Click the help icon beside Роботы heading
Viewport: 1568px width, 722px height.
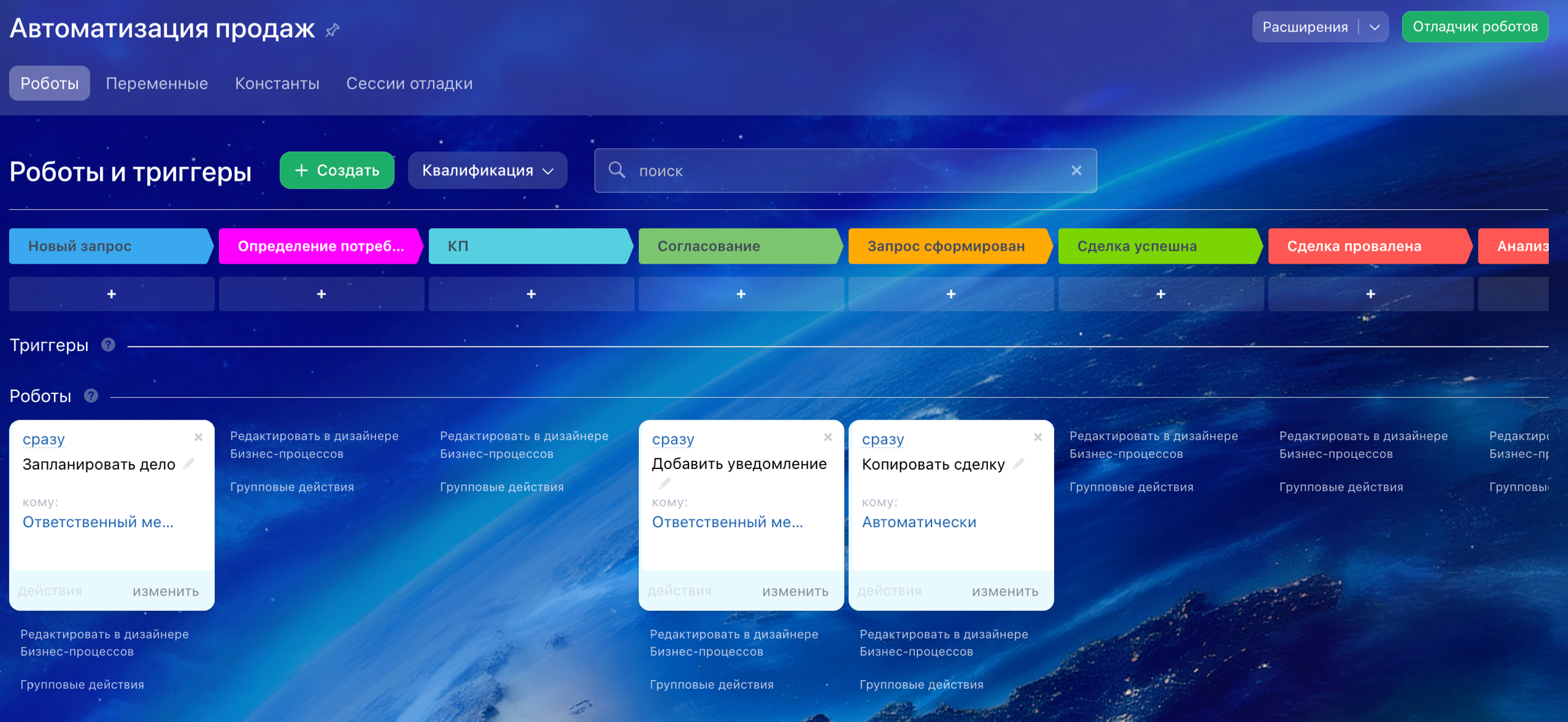coord(91,395)
